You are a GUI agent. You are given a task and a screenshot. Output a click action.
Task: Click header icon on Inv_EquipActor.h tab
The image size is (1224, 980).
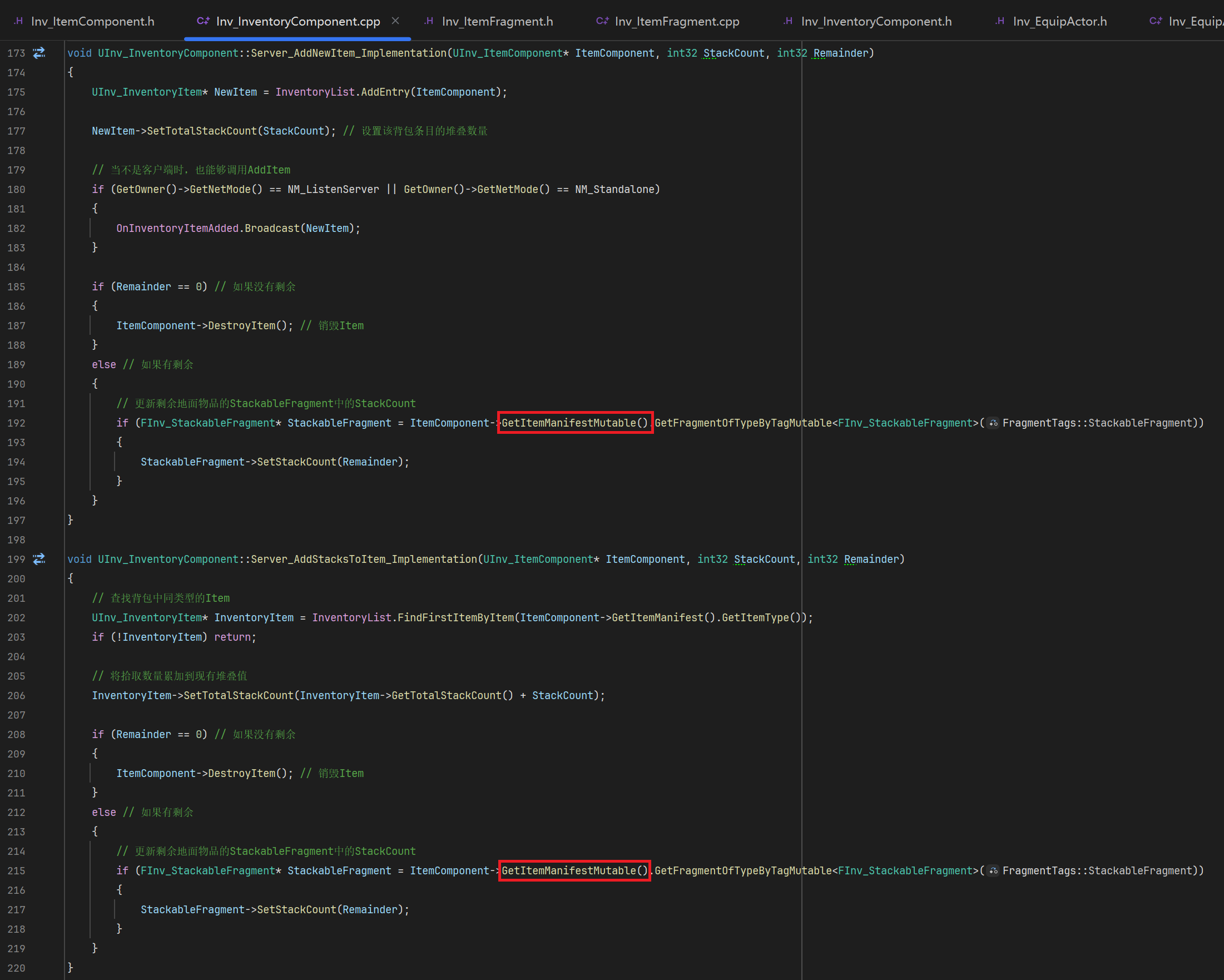pos(1000,21)
